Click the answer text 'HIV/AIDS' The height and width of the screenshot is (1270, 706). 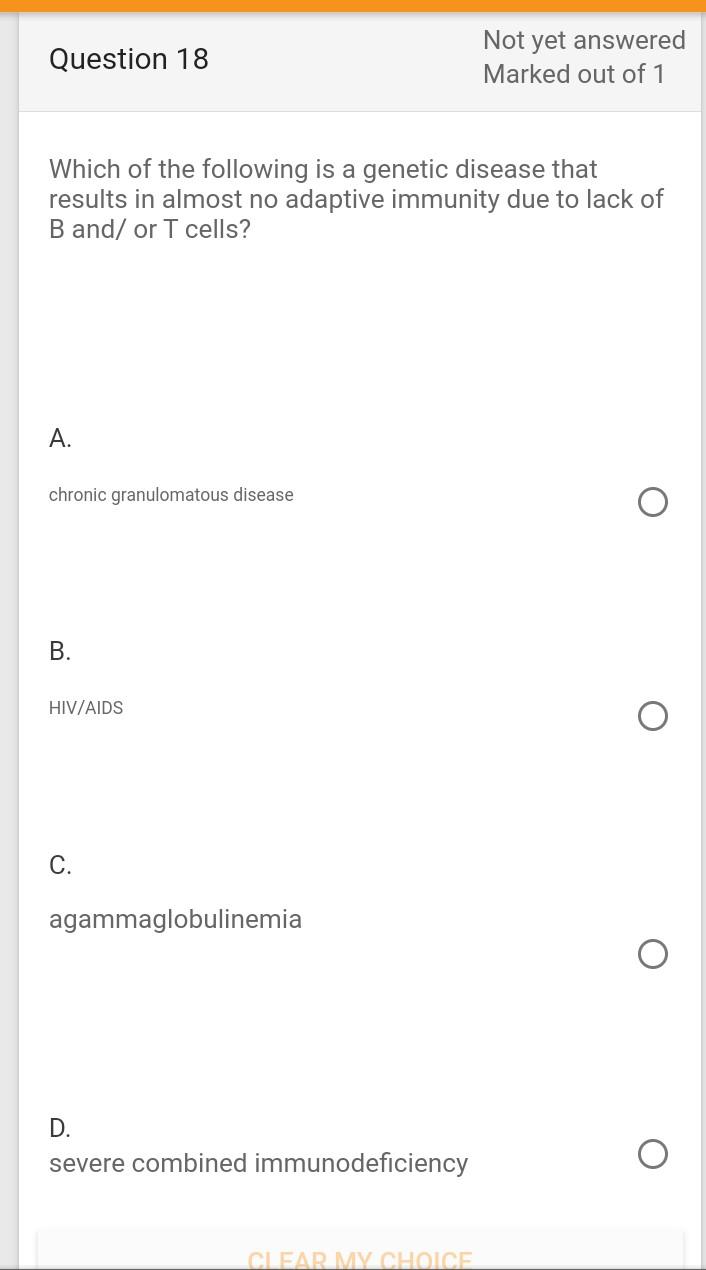pos(86,708)
